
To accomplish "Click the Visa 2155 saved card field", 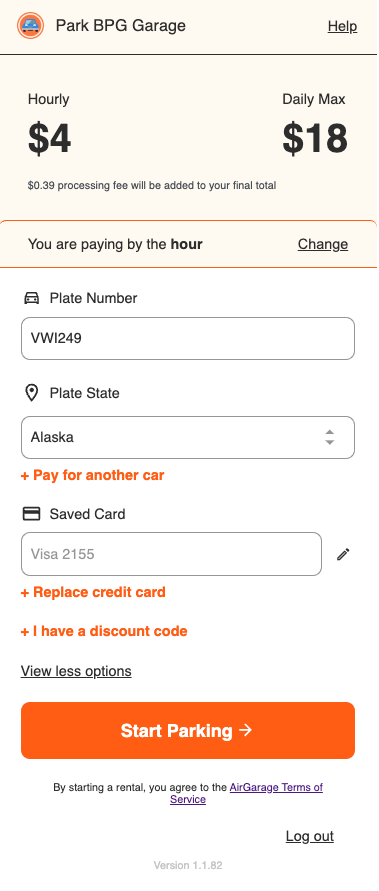I will click(172, 554).
